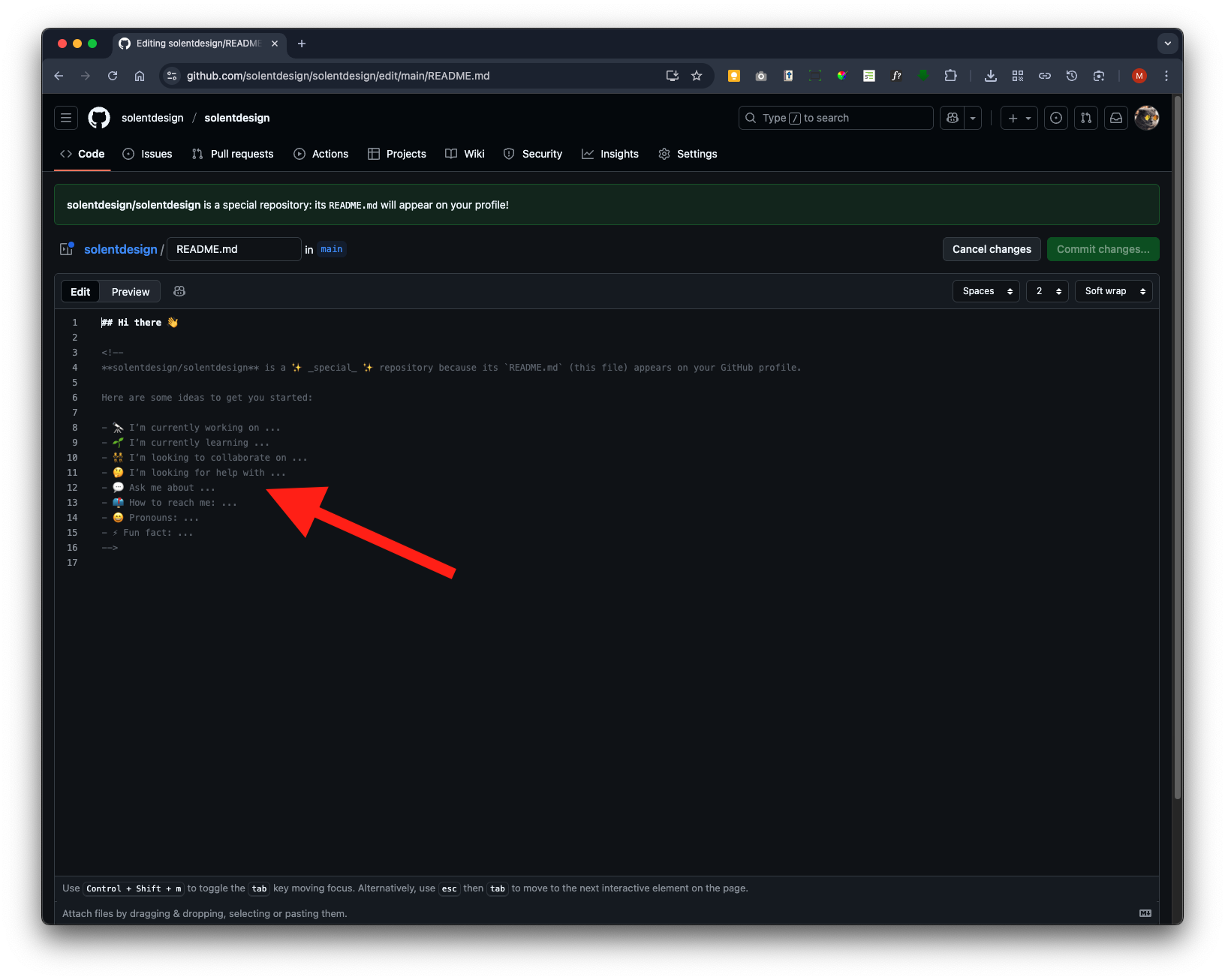Viewport: 1225px width, 980px height.
Task: Open the Spaces indent mode dropdown
Action: (x=986, y=291)
